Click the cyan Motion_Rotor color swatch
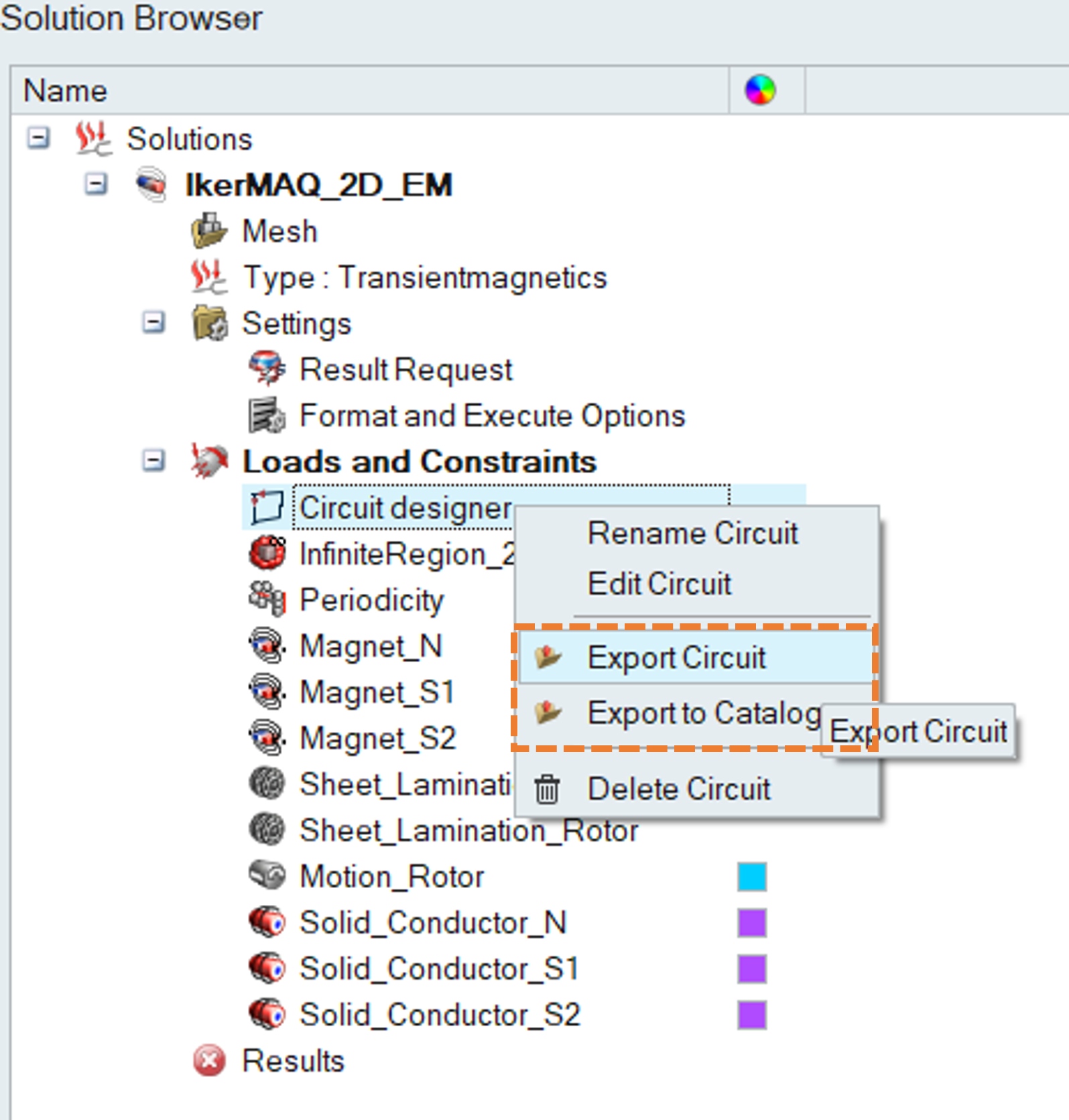 tap(752, 877)
